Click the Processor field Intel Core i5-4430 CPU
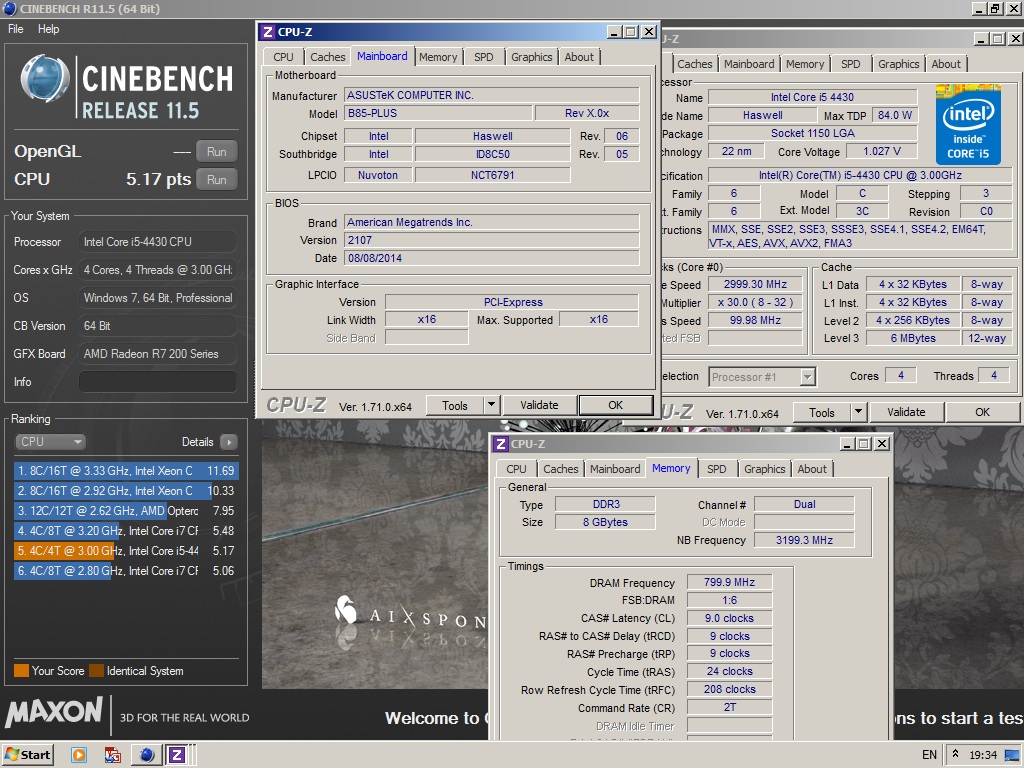 [x=157, y=242]
